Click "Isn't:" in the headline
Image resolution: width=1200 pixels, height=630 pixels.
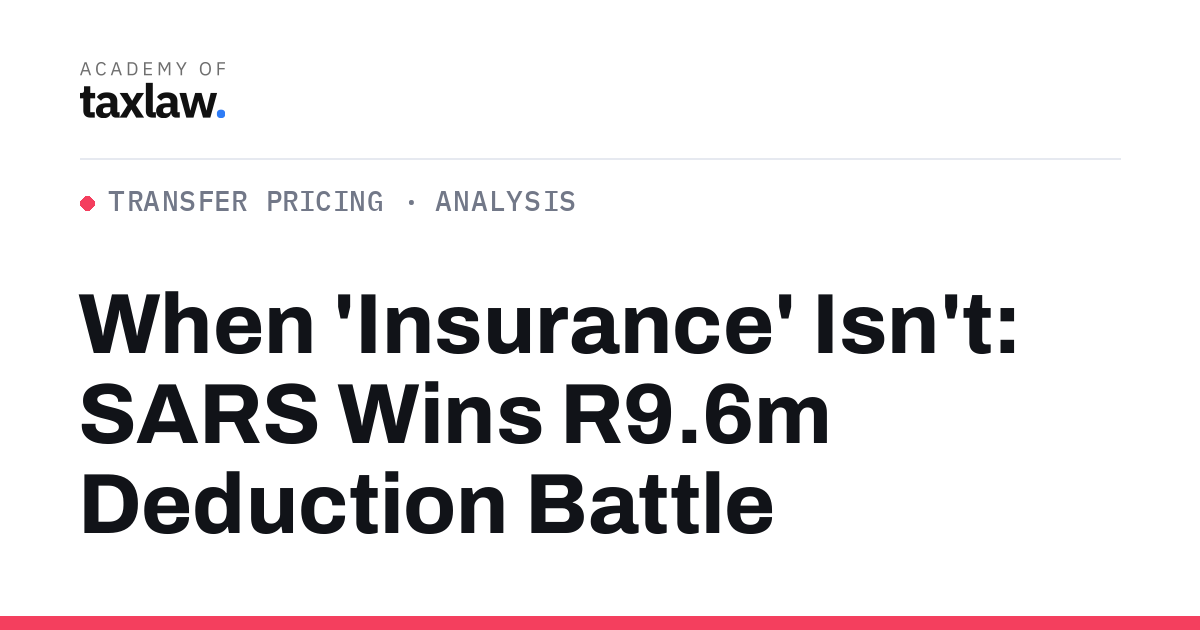click(917, 326)
